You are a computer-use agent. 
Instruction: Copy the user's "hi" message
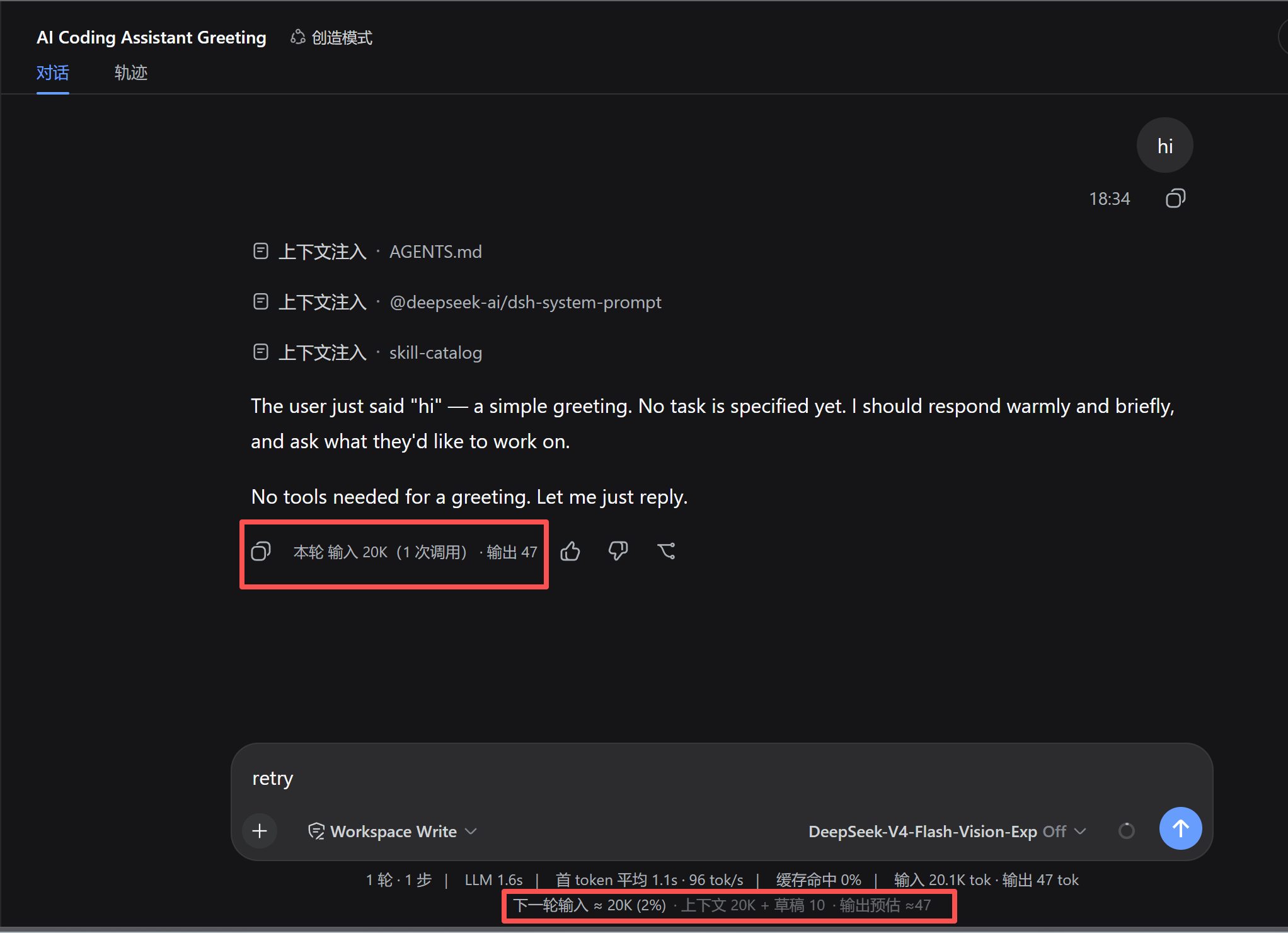pos(1175,199)
